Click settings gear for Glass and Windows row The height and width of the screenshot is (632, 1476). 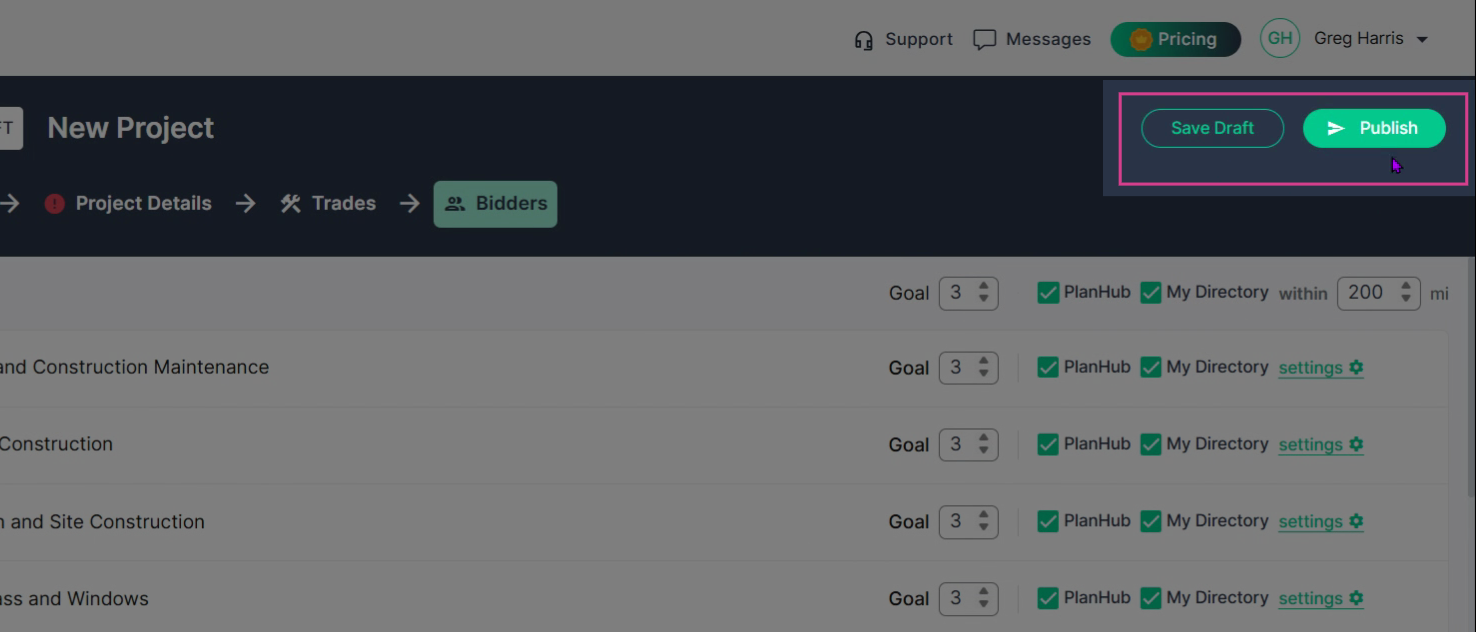coord(1356,598)
